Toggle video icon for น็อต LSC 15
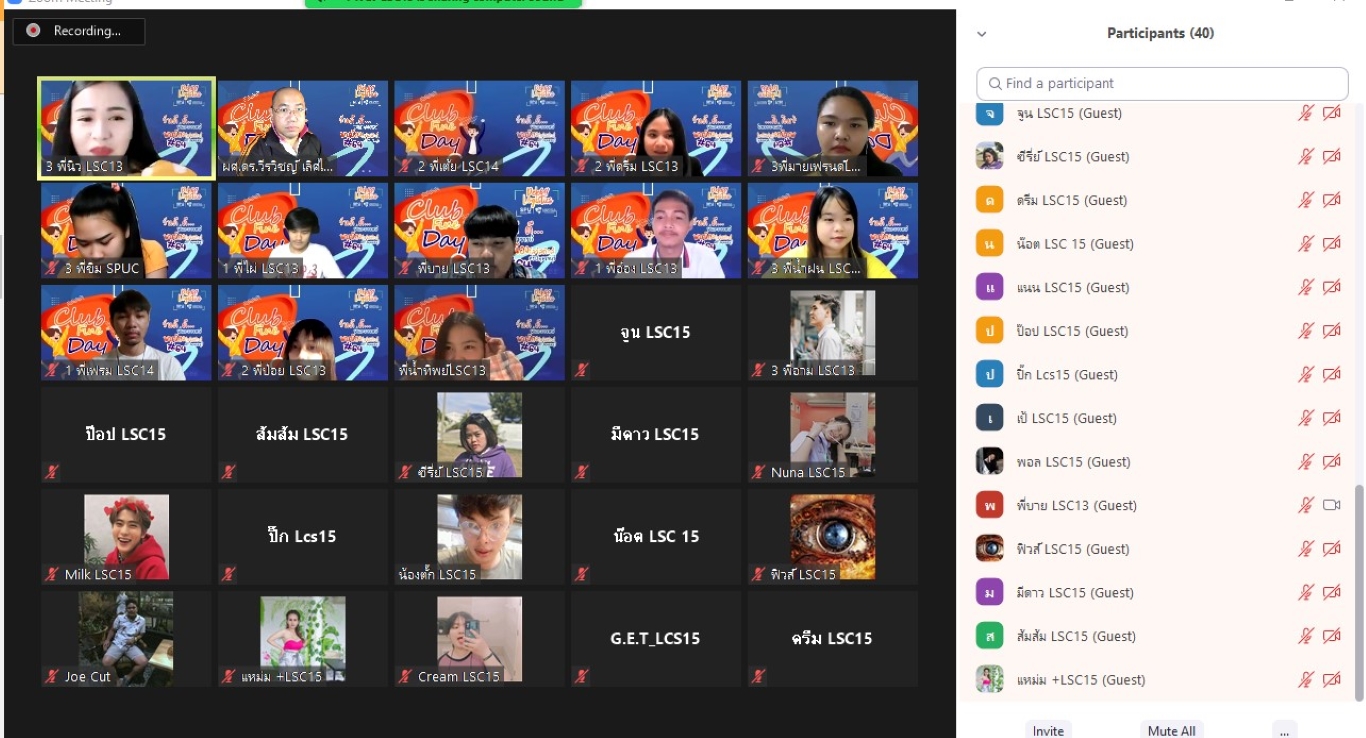 [1331, 244]
